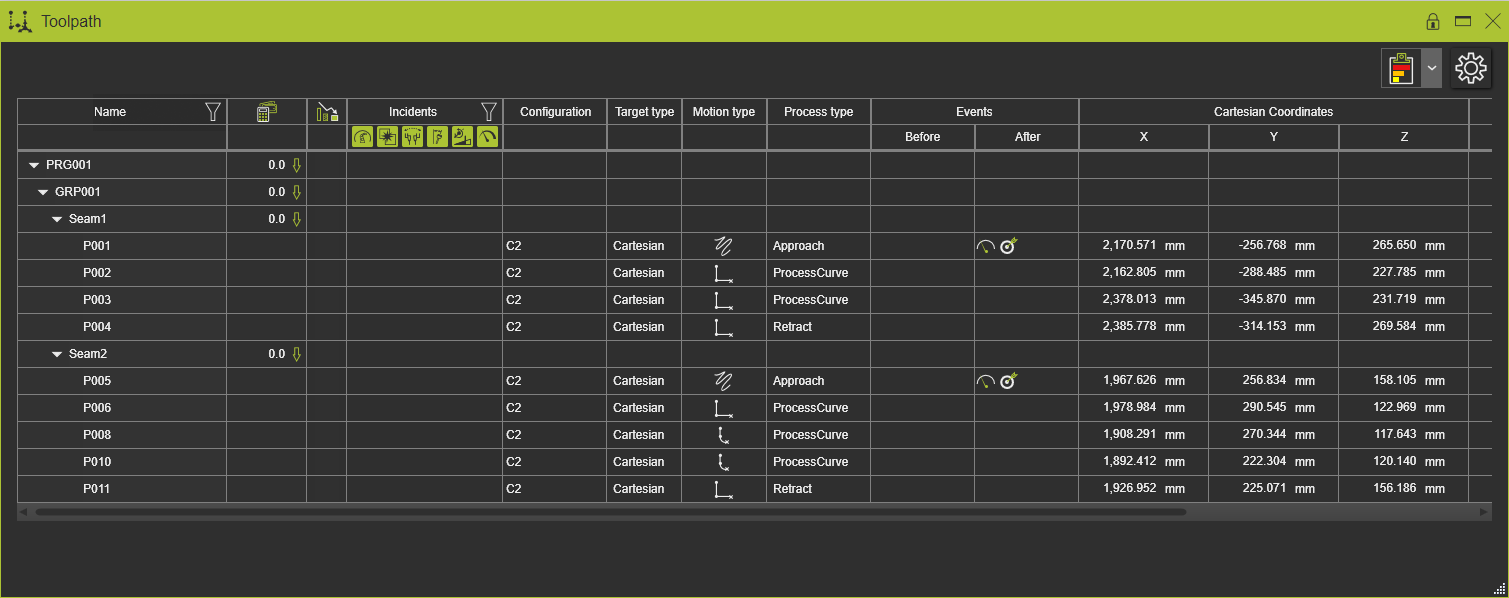Click the calculator icon in the column header
1509x598 pixels.
point(266,111)
